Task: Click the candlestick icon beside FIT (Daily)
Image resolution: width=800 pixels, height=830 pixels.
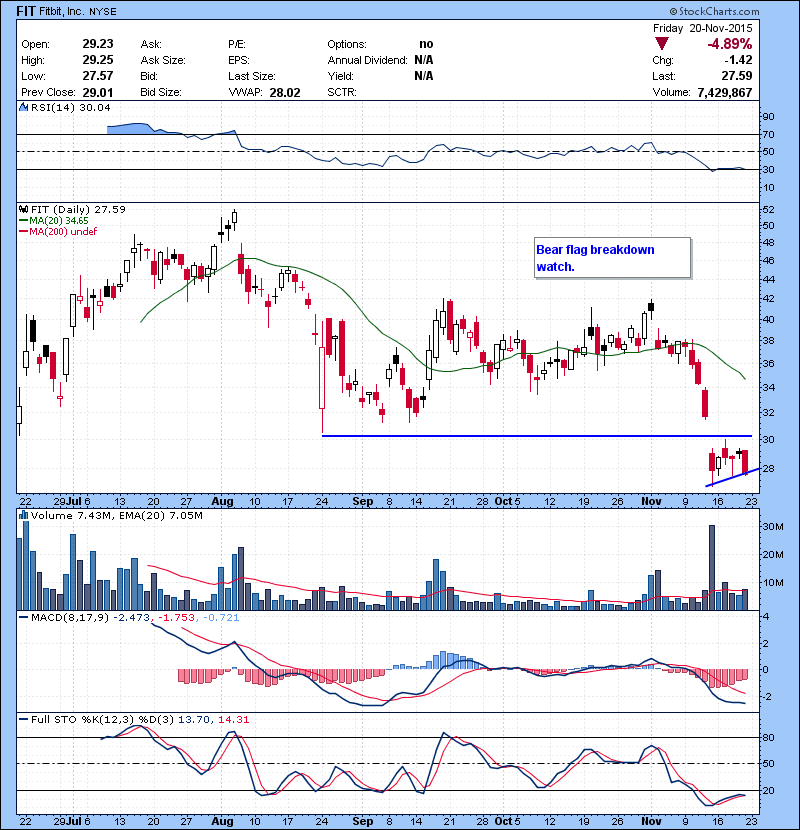Action: [23, 210]
